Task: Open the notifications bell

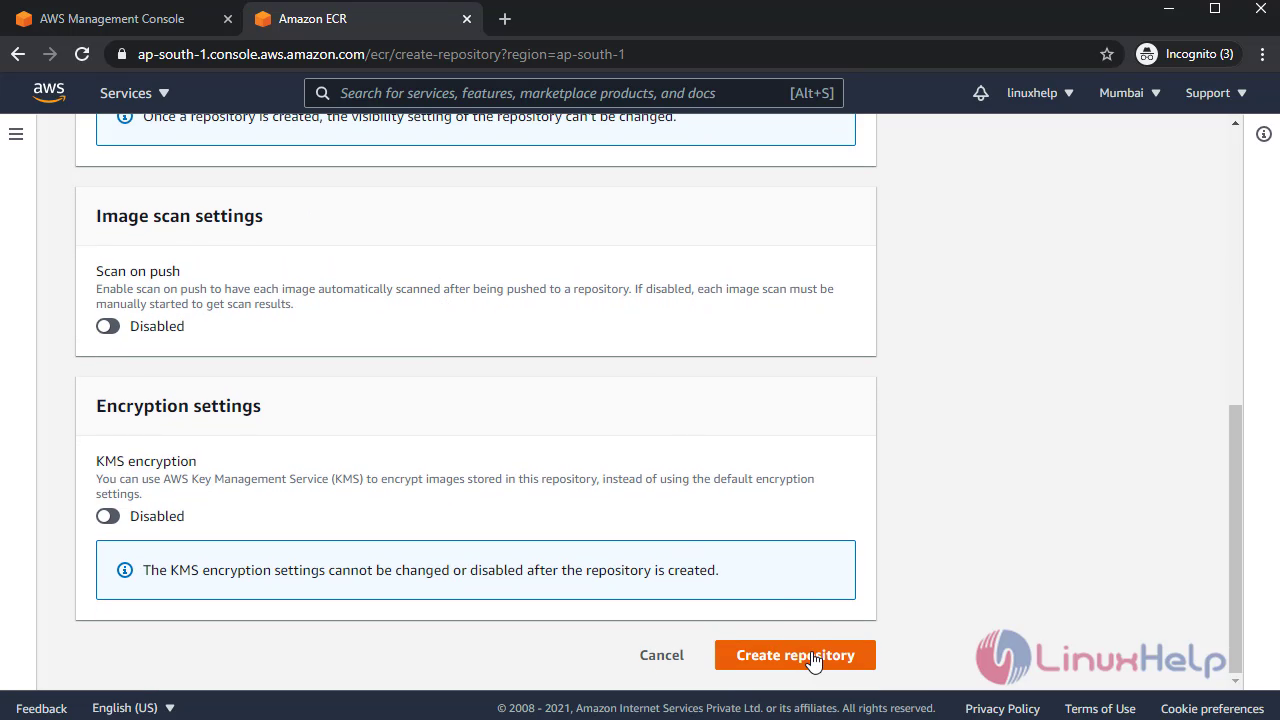Action: click(x=981, y=93)
